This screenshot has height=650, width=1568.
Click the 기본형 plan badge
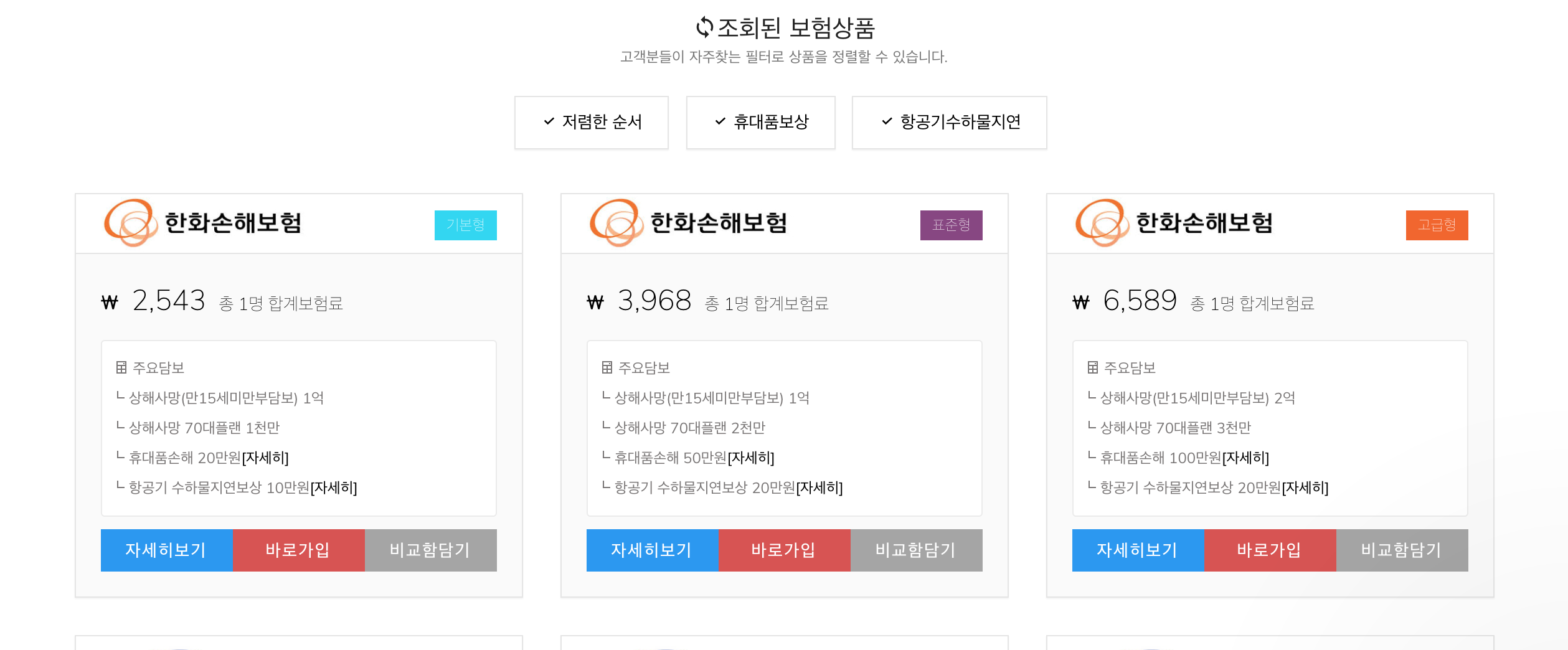(466, 225)
